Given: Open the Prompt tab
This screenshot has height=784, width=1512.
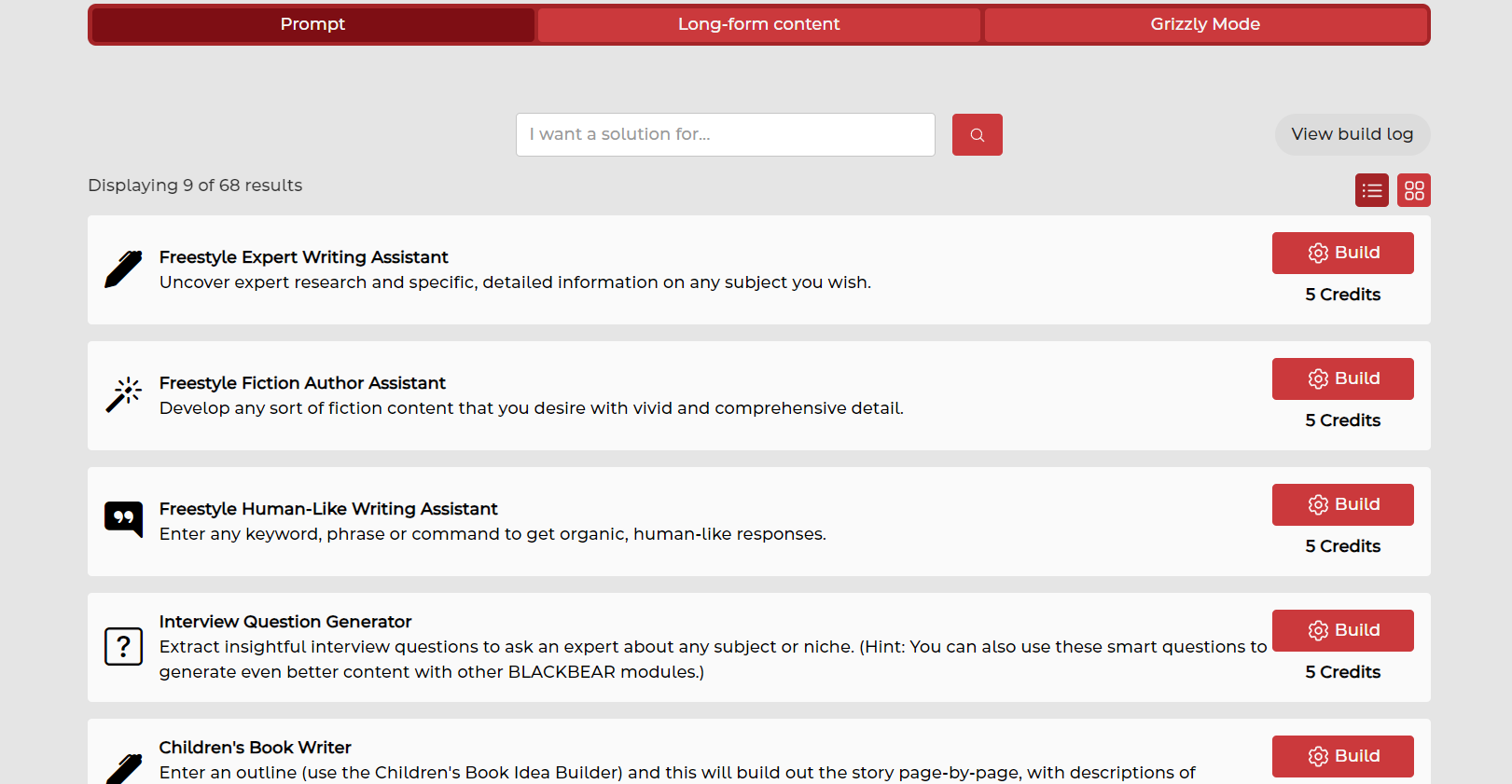Looking at the screenshot, I should [312, 24].
